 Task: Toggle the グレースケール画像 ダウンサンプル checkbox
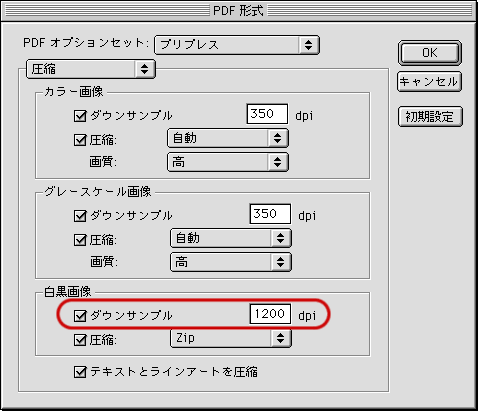(80, 216)
